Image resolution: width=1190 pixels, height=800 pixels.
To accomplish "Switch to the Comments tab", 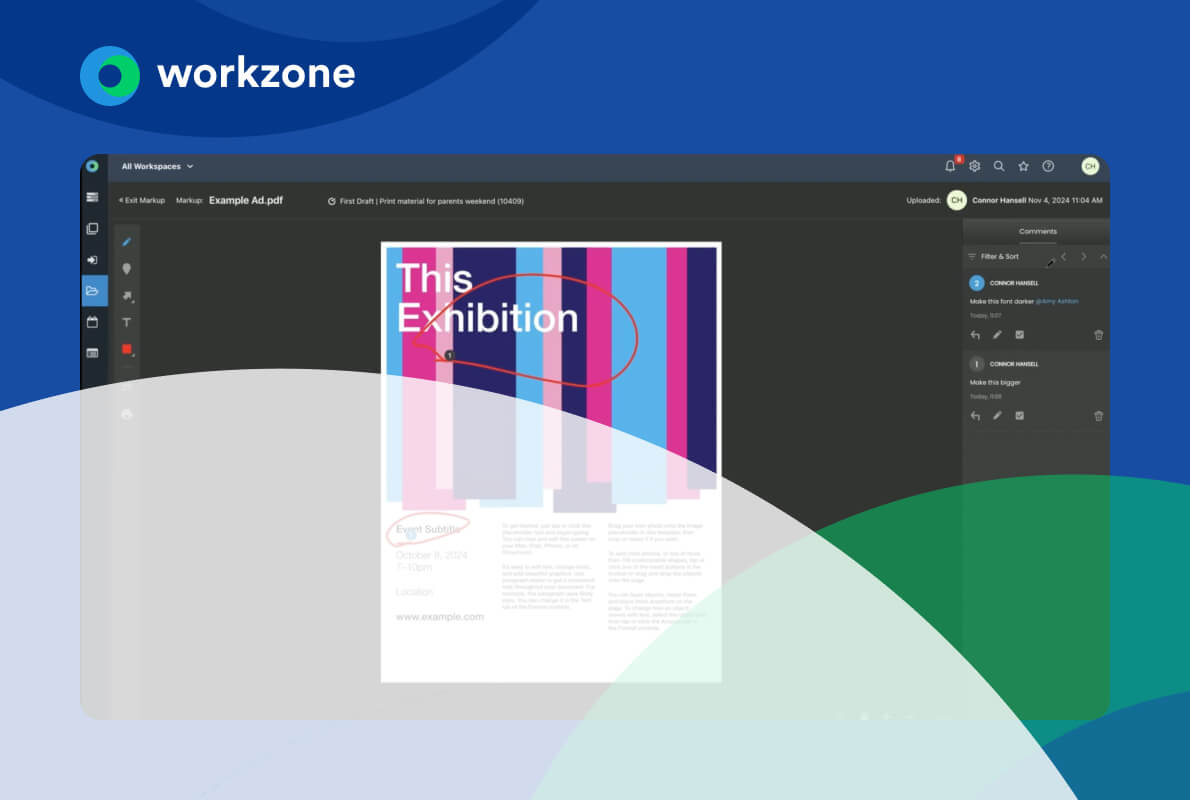I will pyautogui.click(x=1038, y=230).
